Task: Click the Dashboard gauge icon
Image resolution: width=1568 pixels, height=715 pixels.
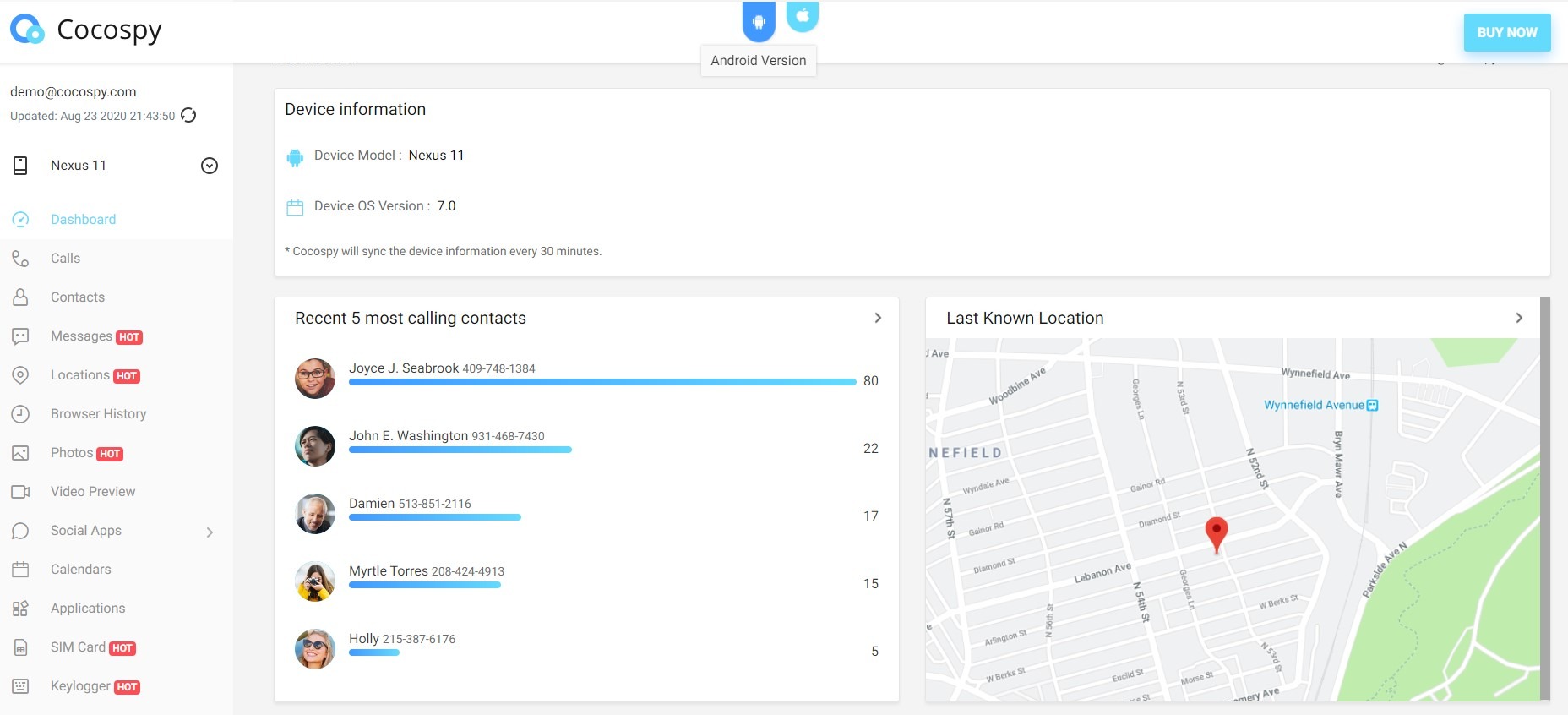Action: coord(20,220)
